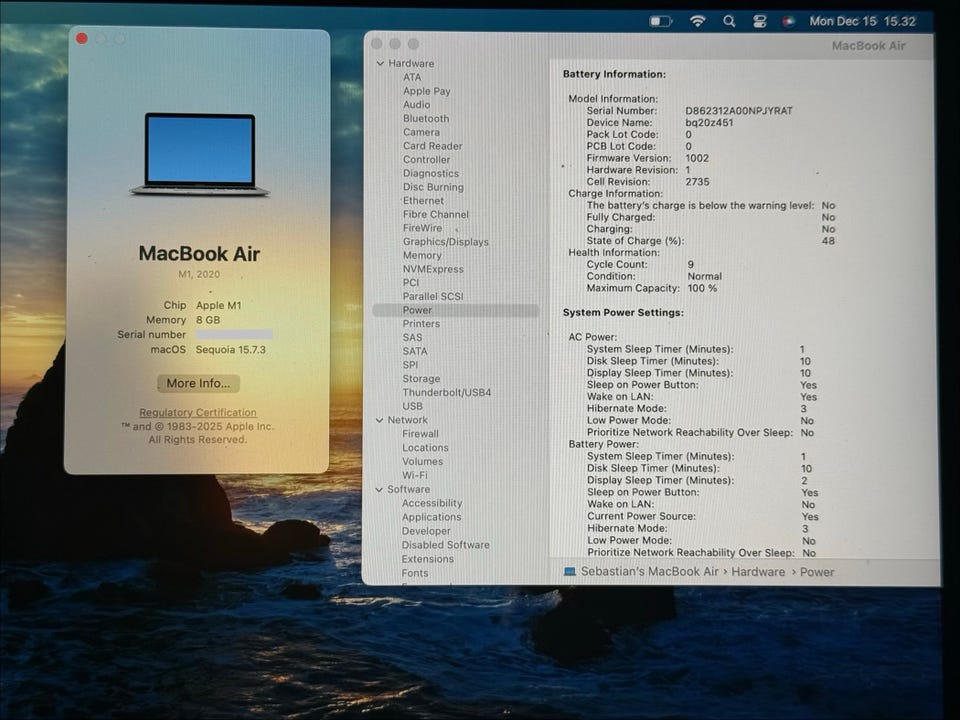Select Disc Burning in sidebar
Viewport: 960px width, 720px height.
[433, 187]
